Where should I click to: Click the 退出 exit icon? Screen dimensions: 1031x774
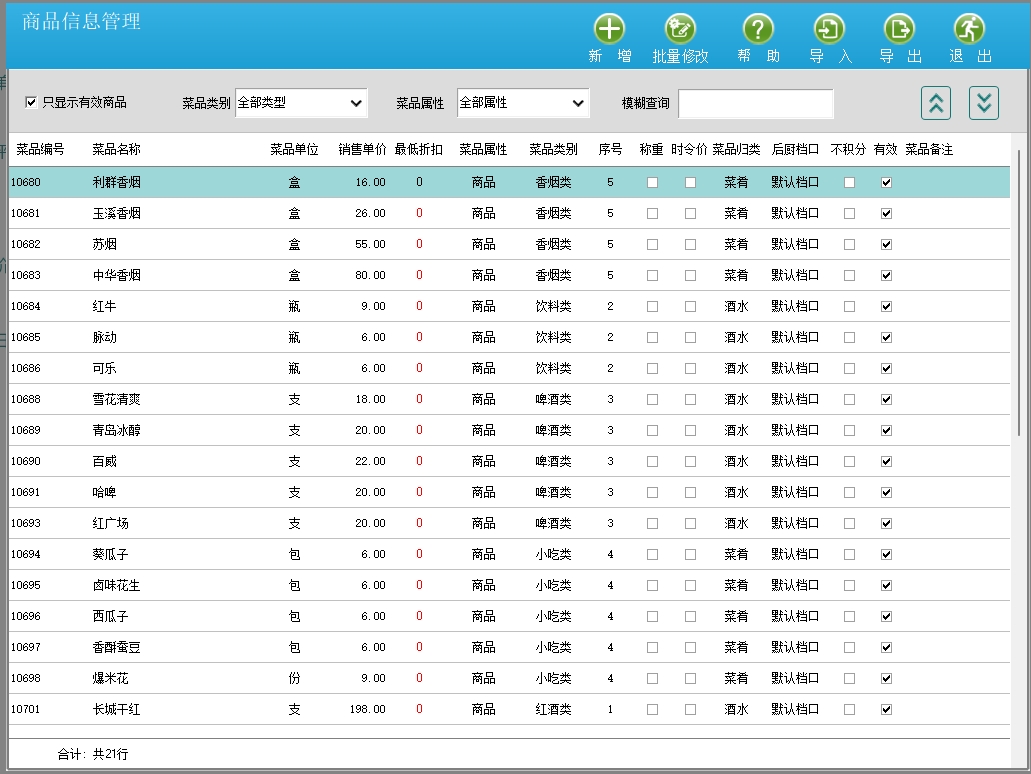[969, 29]
